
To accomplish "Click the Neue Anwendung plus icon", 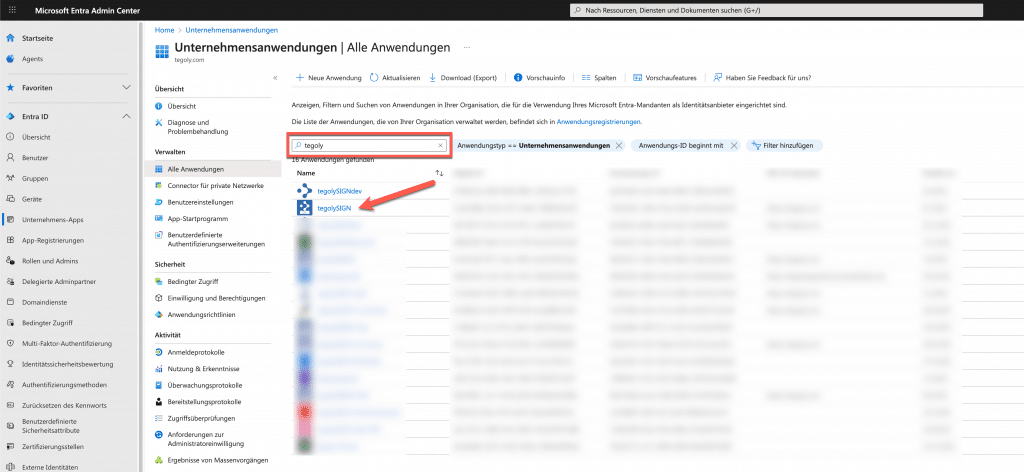I will pyautogui.click(x=300, y=78).
